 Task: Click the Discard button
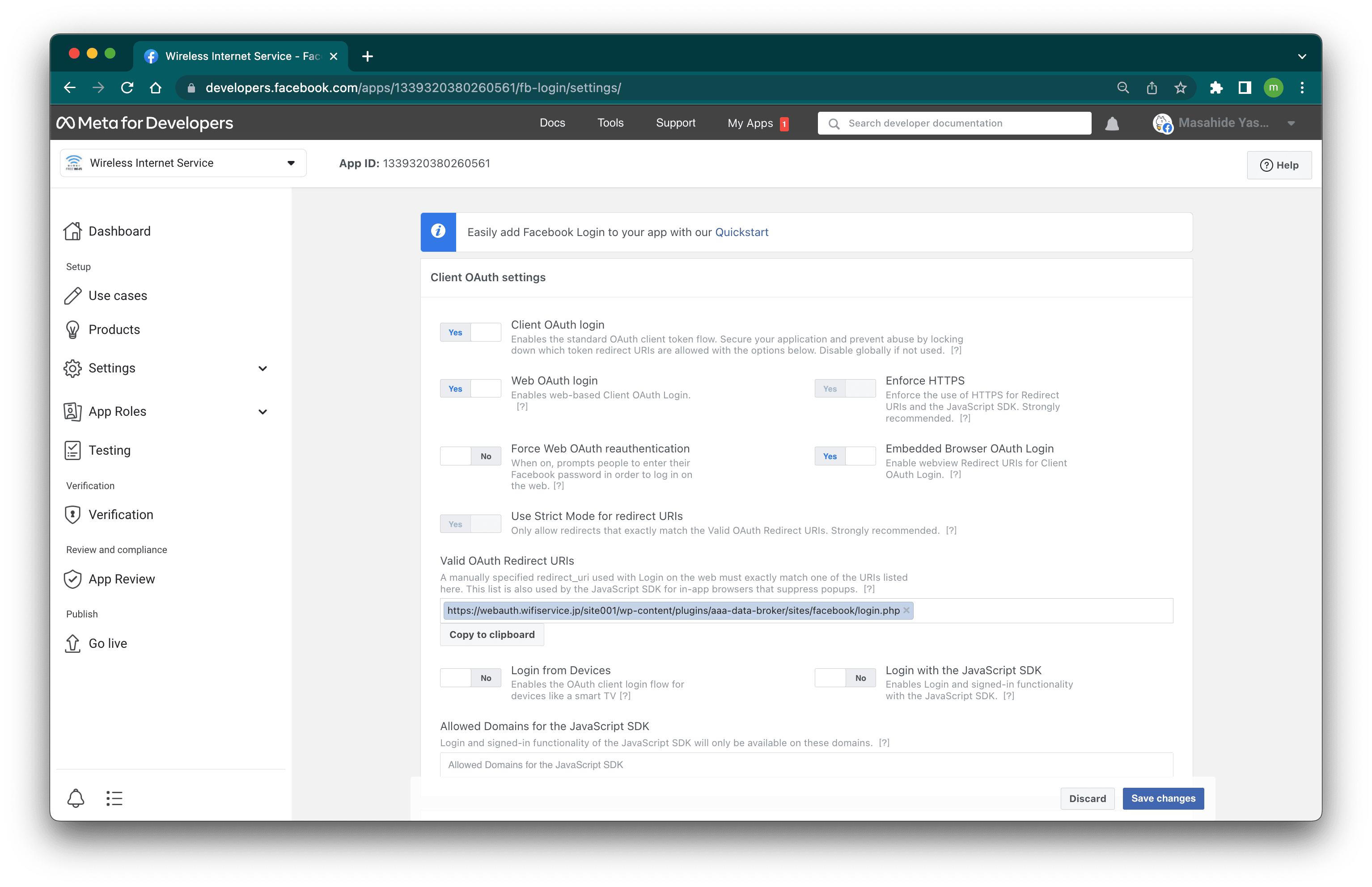[x=1087, y=798]
